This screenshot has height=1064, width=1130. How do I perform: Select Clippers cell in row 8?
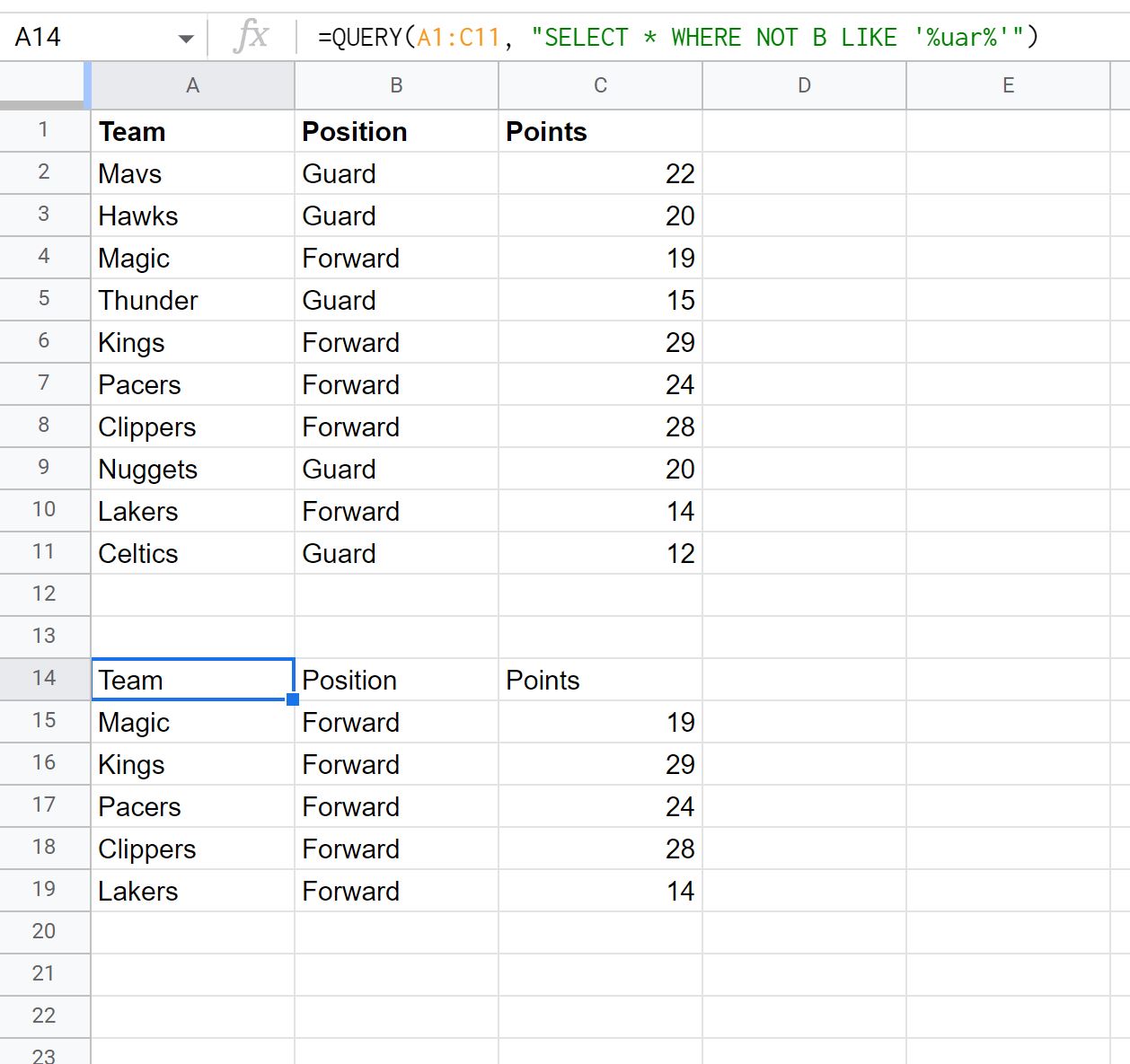[193, 426]
